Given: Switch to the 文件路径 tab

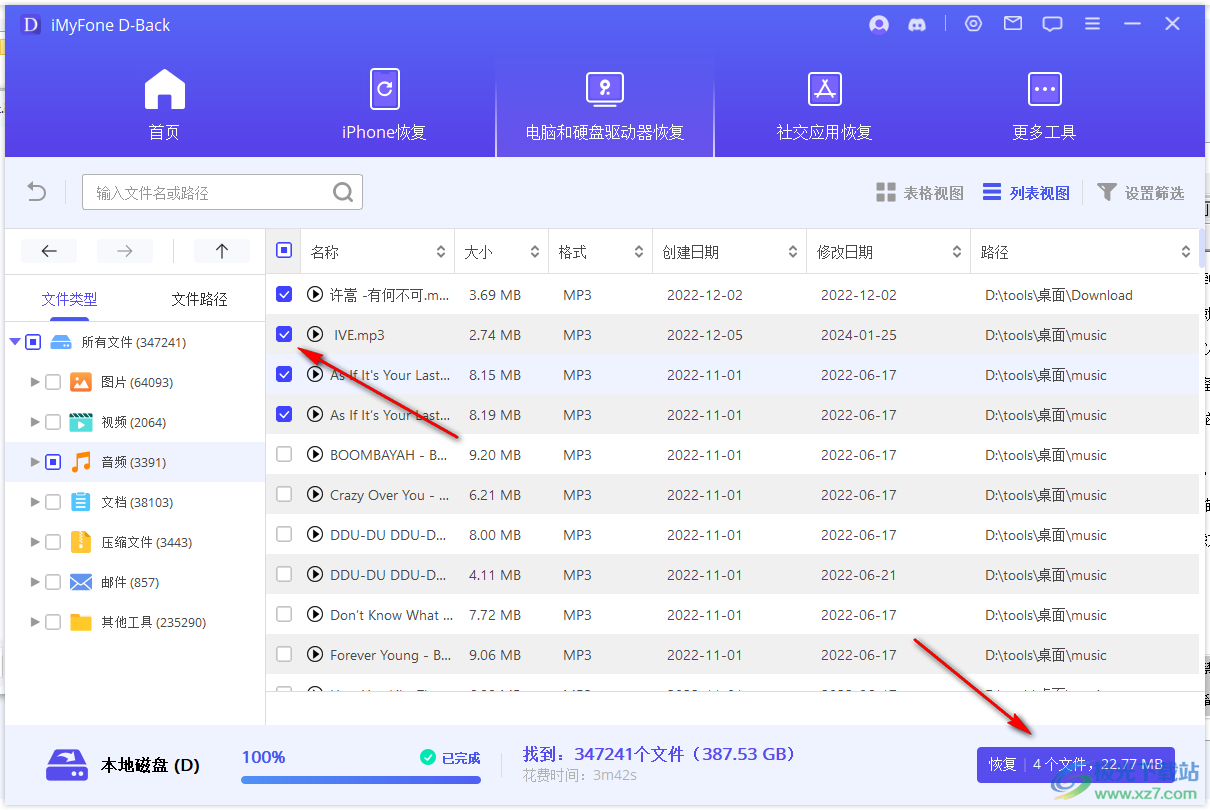Looking at the screenshot, I should [199, 299].
